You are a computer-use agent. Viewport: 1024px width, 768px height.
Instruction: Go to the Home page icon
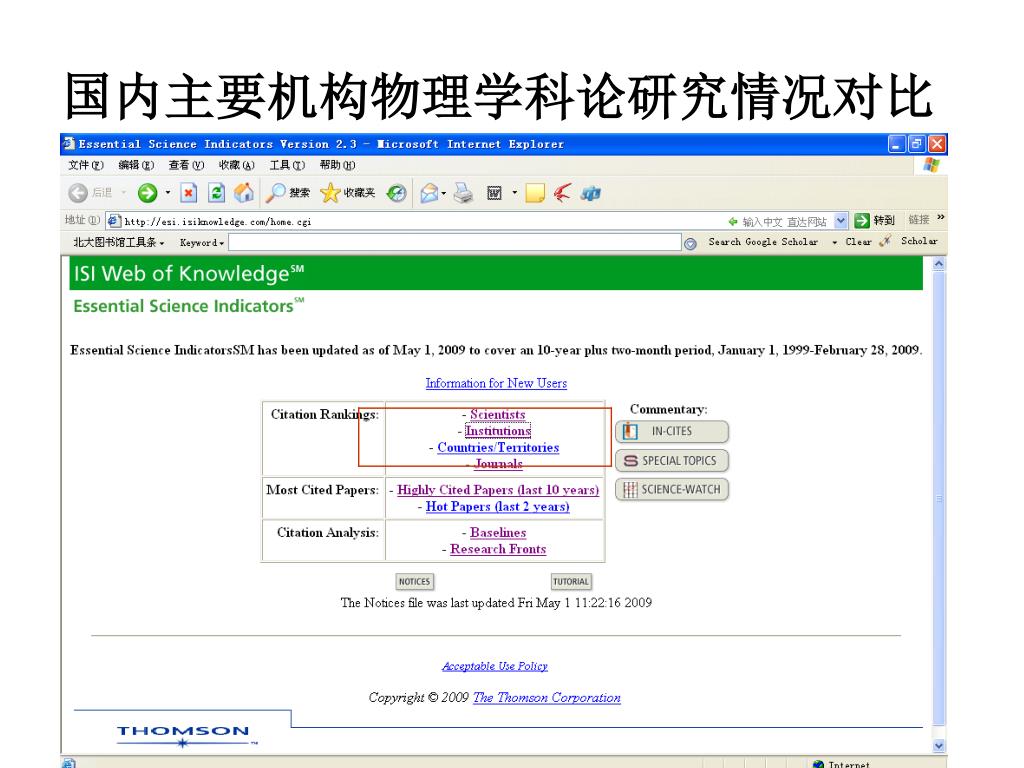pos(244,193)
